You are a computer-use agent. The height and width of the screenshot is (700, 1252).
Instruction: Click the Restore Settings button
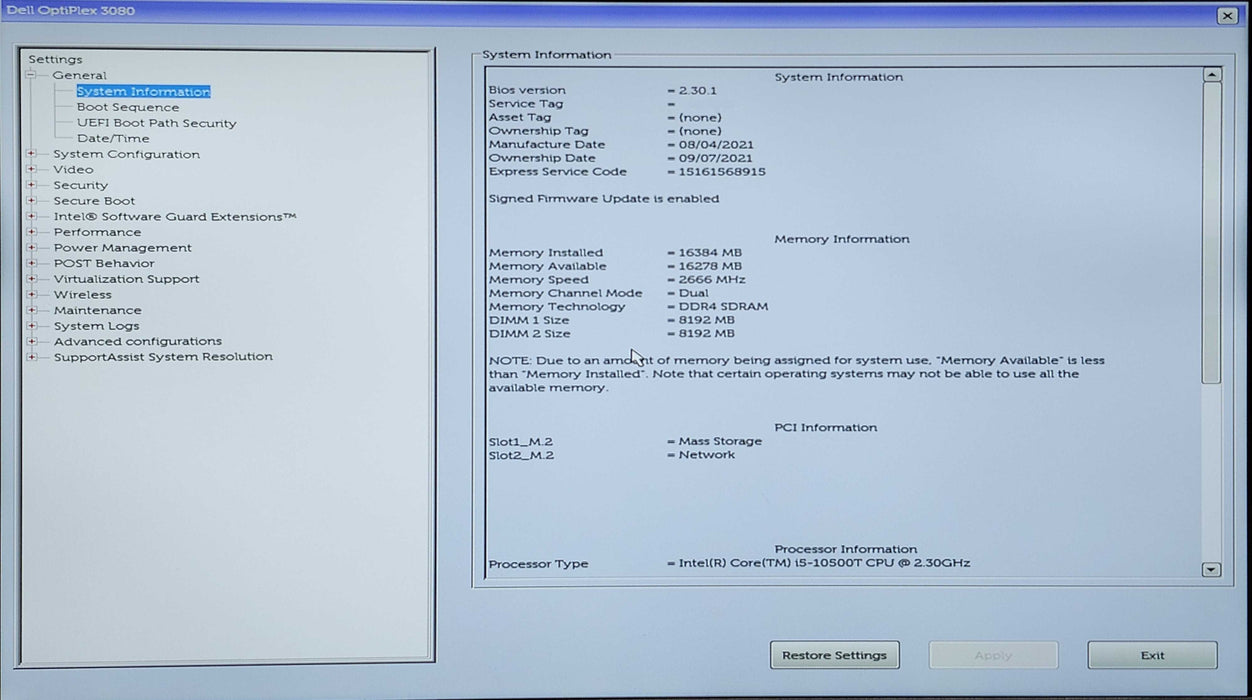click(x=835, y=655)
